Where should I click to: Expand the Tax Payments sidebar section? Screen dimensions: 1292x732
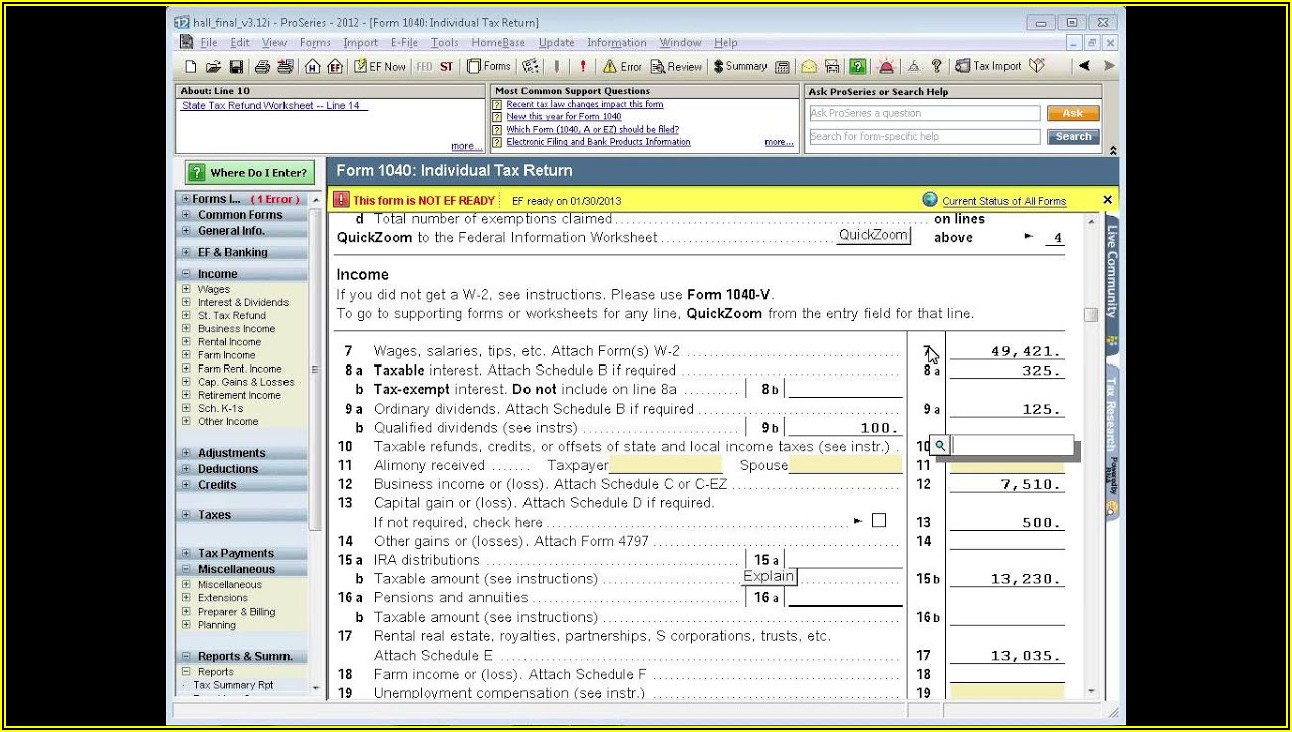click(186, 553)
